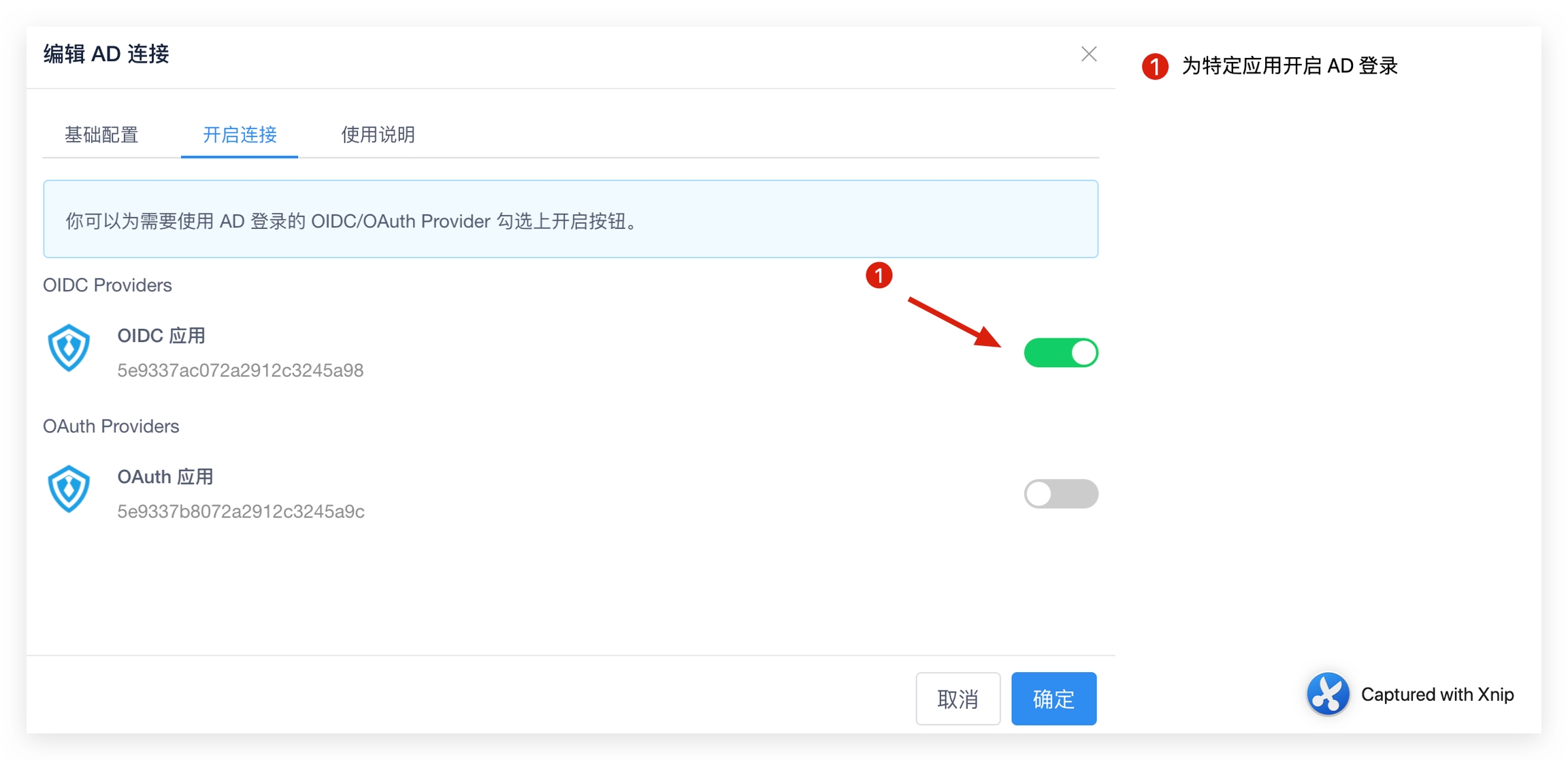Click the OAuth Providers section heading
Viewport: 1568px width, 760px height.
click(x=111, y=426)
